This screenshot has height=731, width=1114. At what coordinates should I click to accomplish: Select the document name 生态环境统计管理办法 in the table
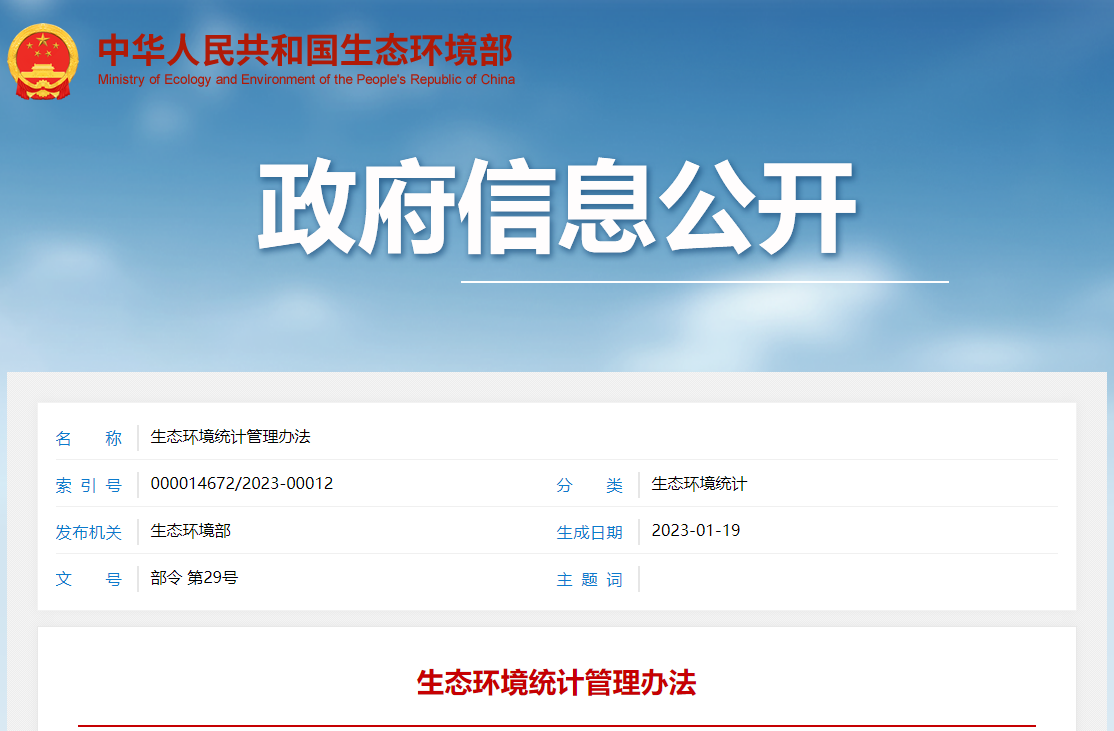click(x=230, y=436)
